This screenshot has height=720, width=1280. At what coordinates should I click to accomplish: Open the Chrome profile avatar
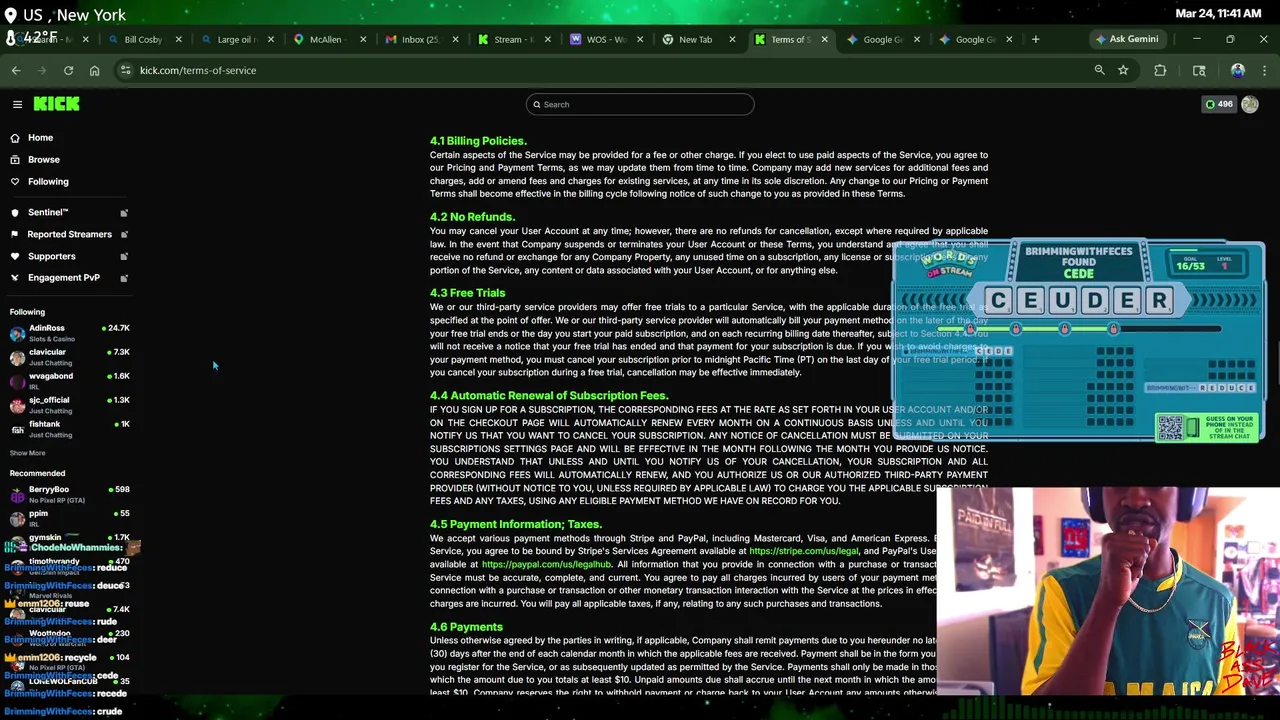[1238, 70]
